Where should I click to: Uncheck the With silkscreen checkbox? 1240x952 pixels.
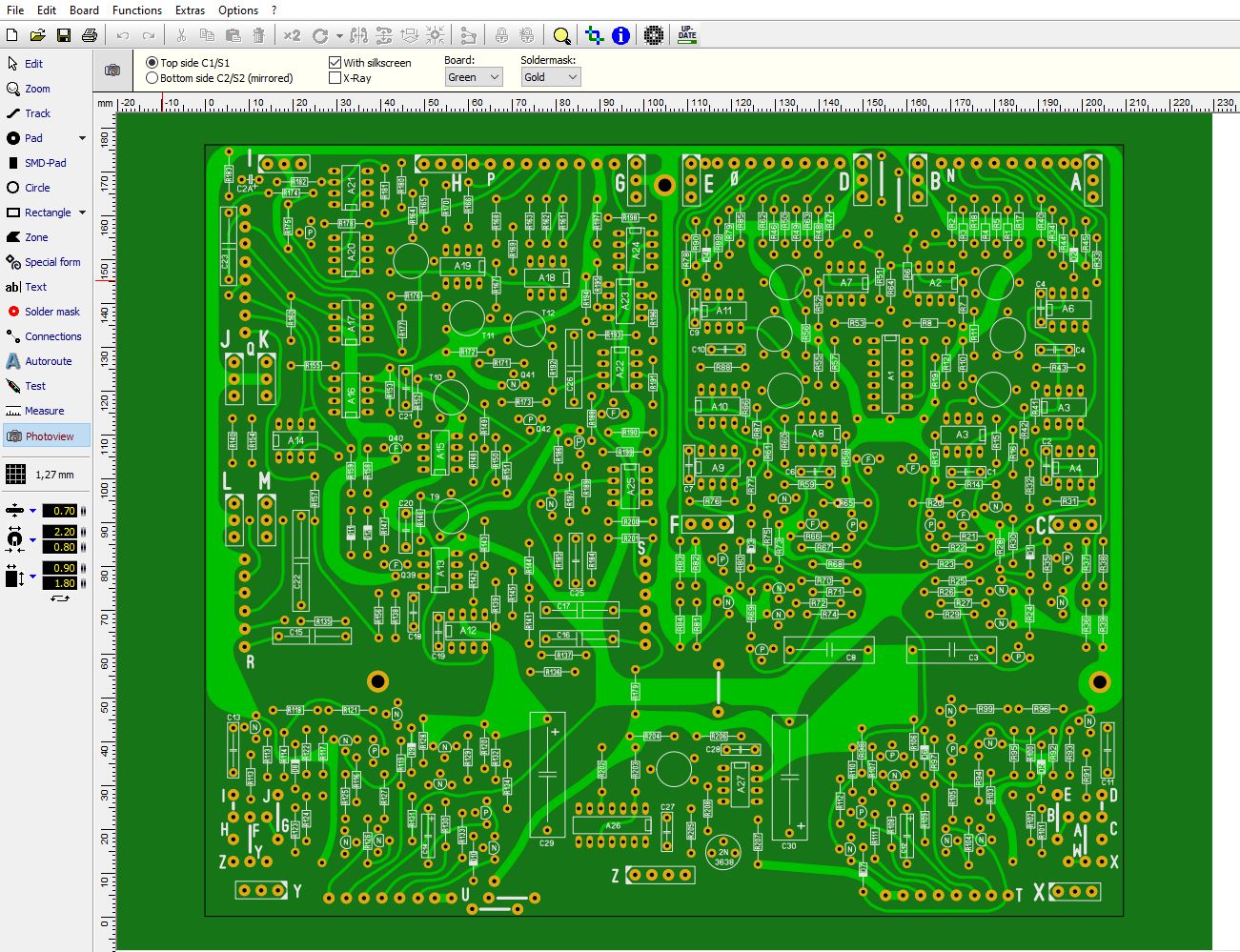point(335,63)
